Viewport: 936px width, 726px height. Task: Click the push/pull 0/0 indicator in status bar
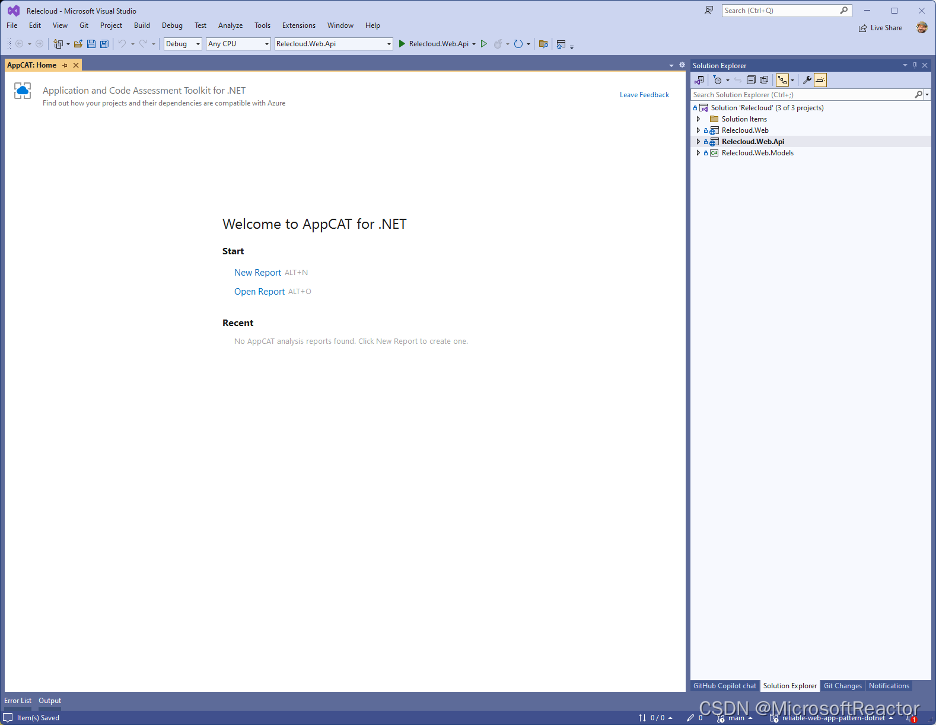pos(655,718)
